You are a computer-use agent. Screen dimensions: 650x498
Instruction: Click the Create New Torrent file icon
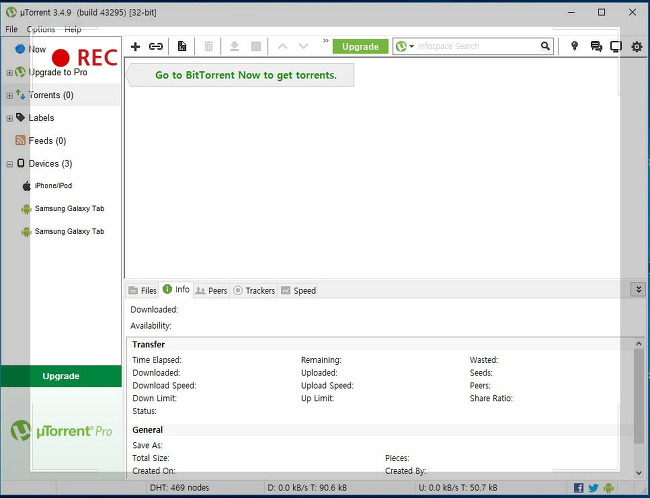pos(182,46)
